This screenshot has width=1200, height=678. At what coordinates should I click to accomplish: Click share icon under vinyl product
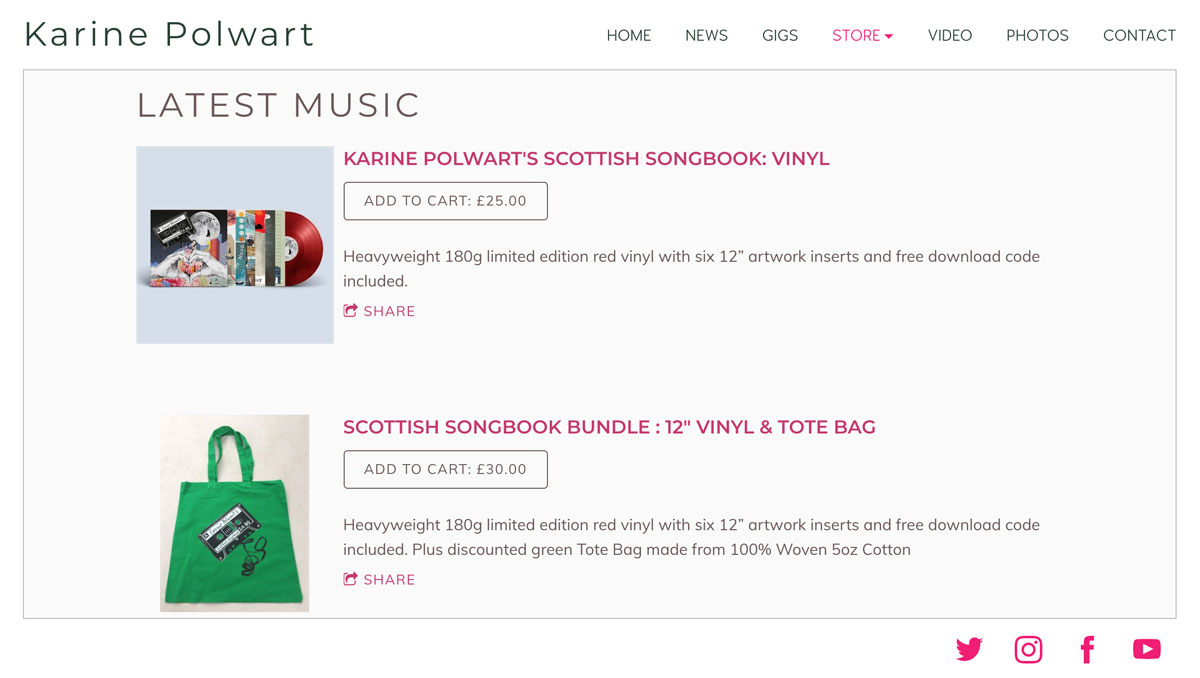379,311
